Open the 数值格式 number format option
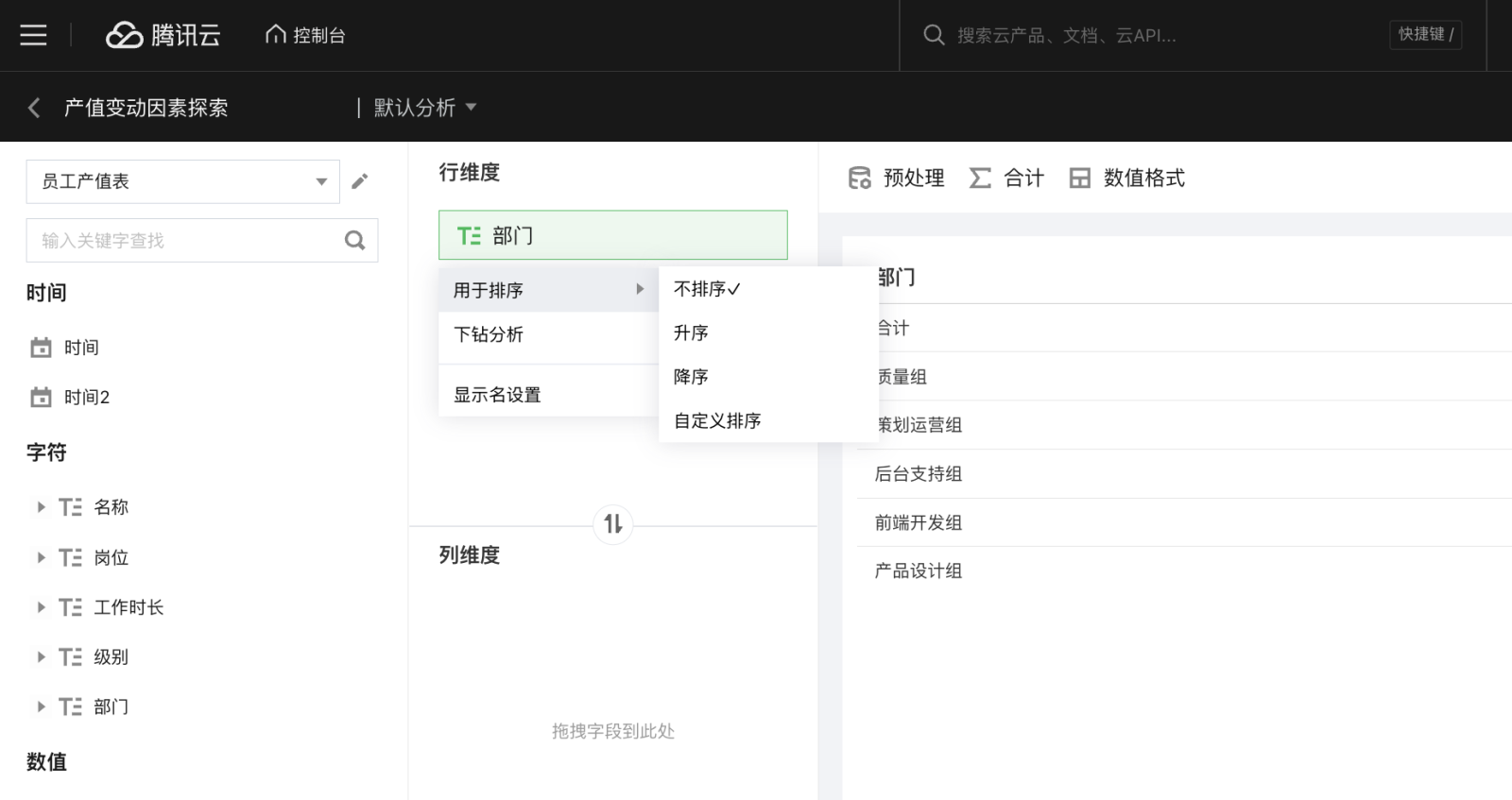This screenshot has width=1512, height=800. point(1126,178)
